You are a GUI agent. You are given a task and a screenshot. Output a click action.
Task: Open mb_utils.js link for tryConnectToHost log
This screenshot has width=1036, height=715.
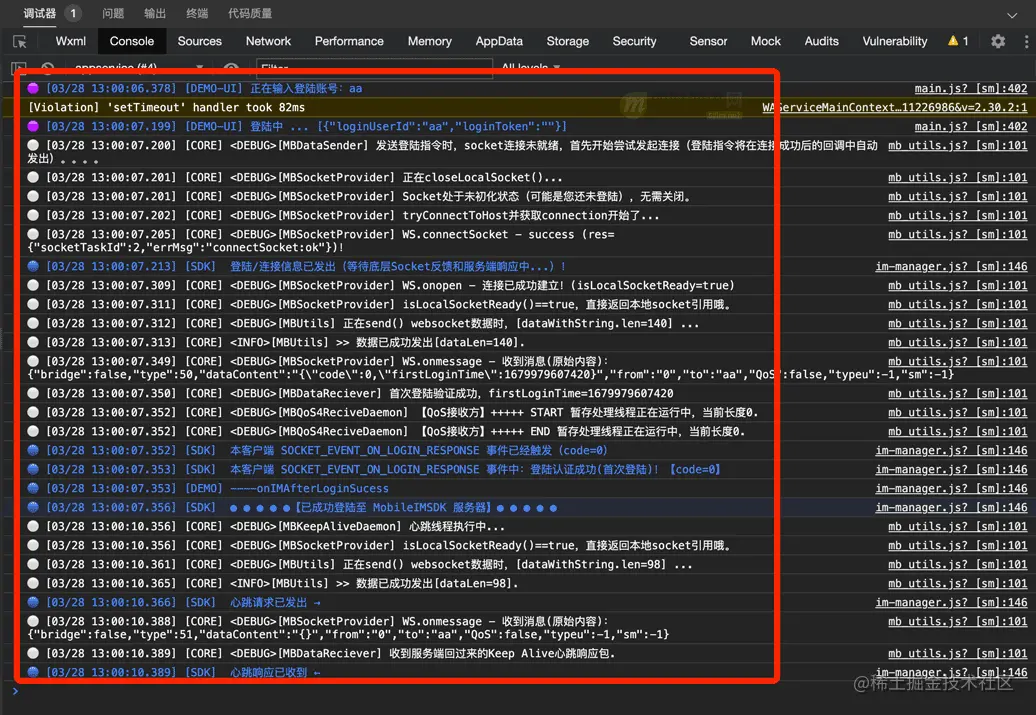click(x=957, y=215)
